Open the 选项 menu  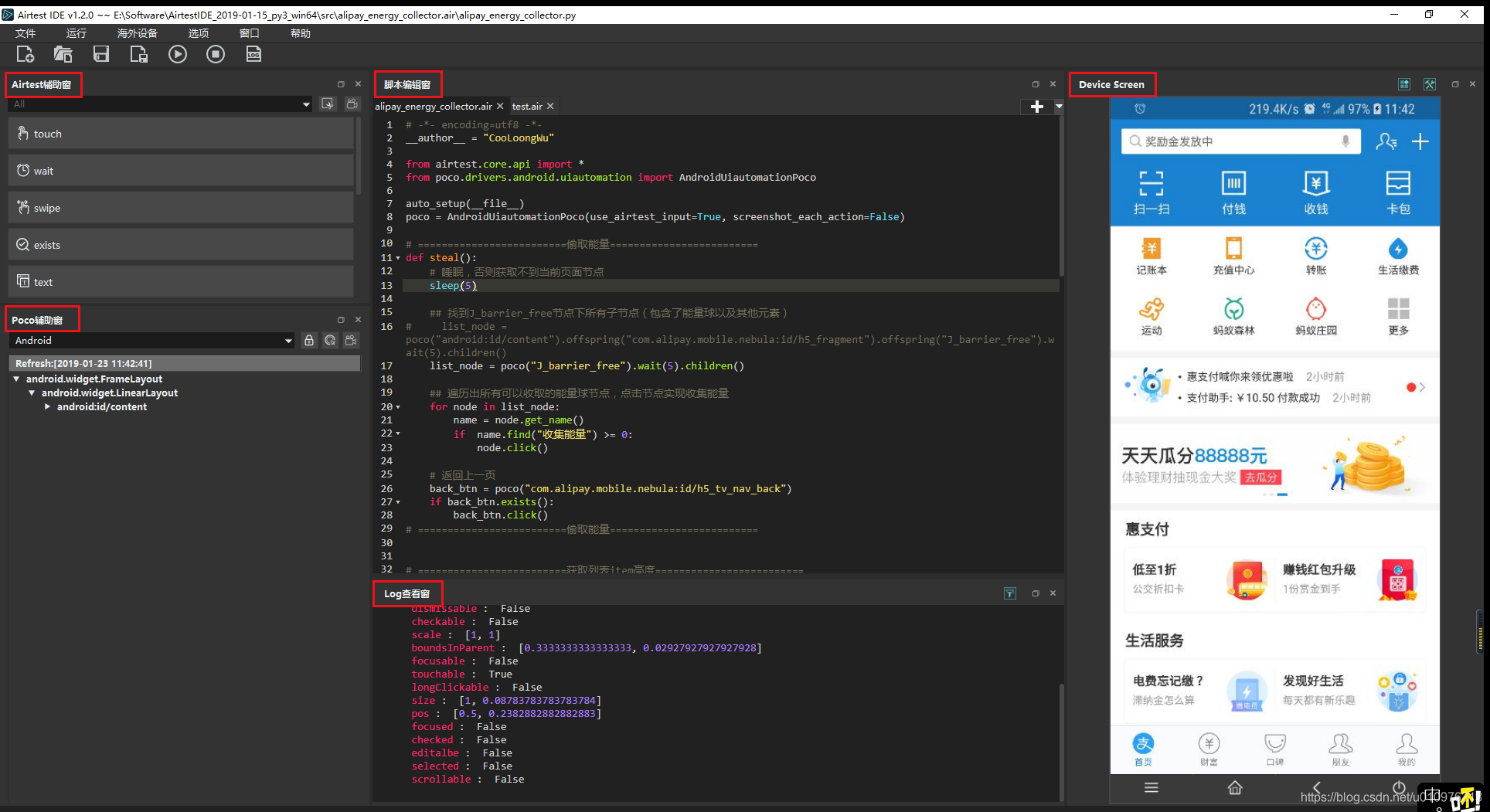click(x=199, y=33)
